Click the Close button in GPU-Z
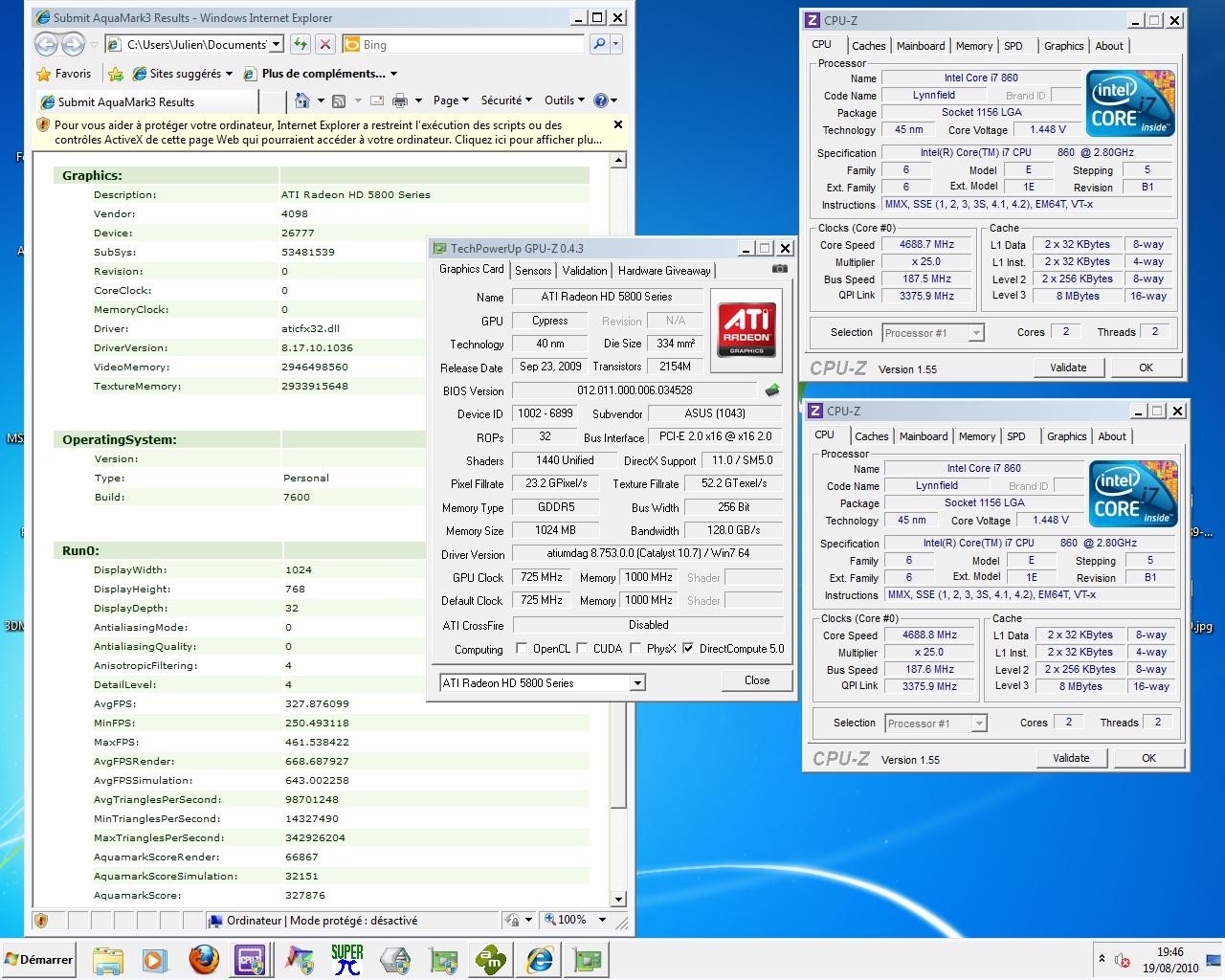Screen dimensions: 1225x980 coord(757,680)
